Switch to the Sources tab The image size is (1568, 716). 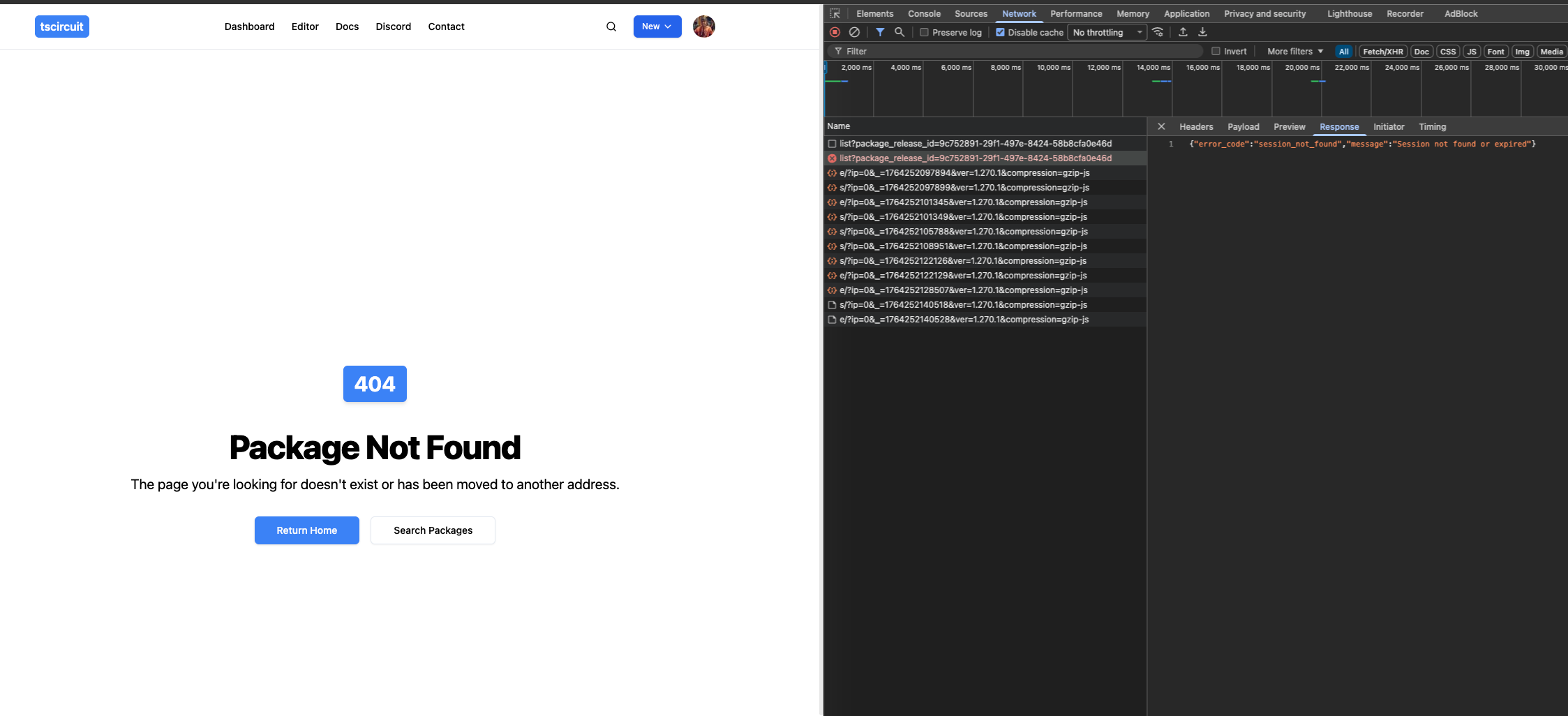(971, 14)
